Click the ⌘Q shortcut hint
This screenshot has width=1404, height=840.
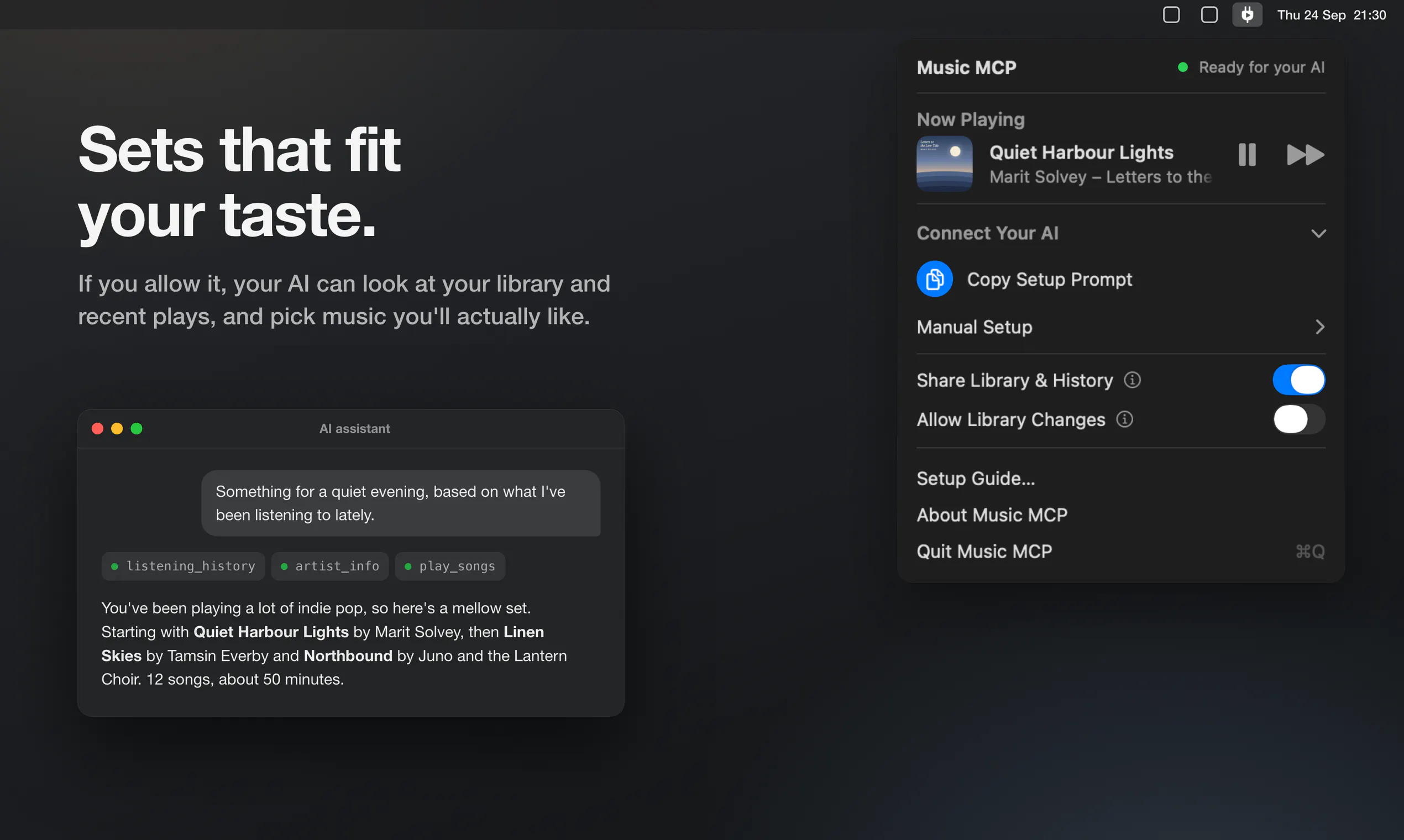tap(1310, 552)
